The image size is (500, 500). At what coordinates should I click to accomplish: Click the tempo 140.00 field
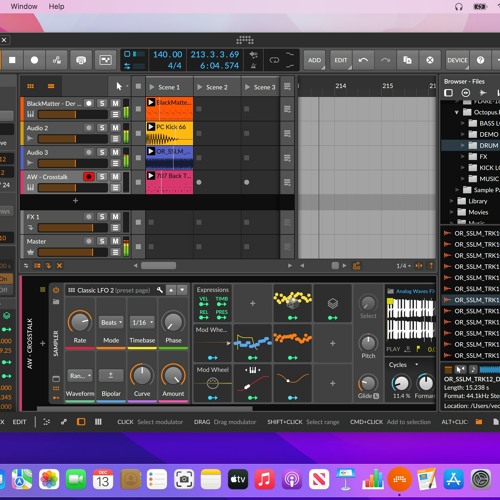168,54
